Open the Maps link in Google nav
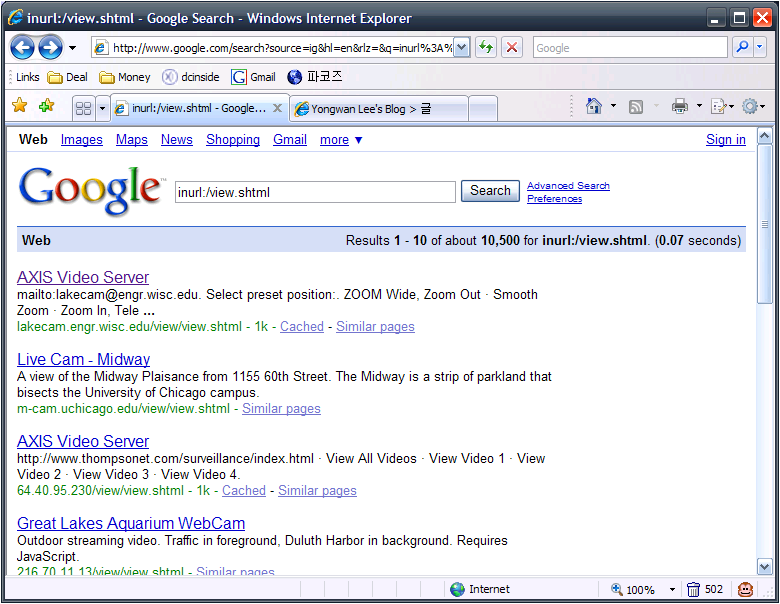Screen dimensions: 780x604 point(131,140)
